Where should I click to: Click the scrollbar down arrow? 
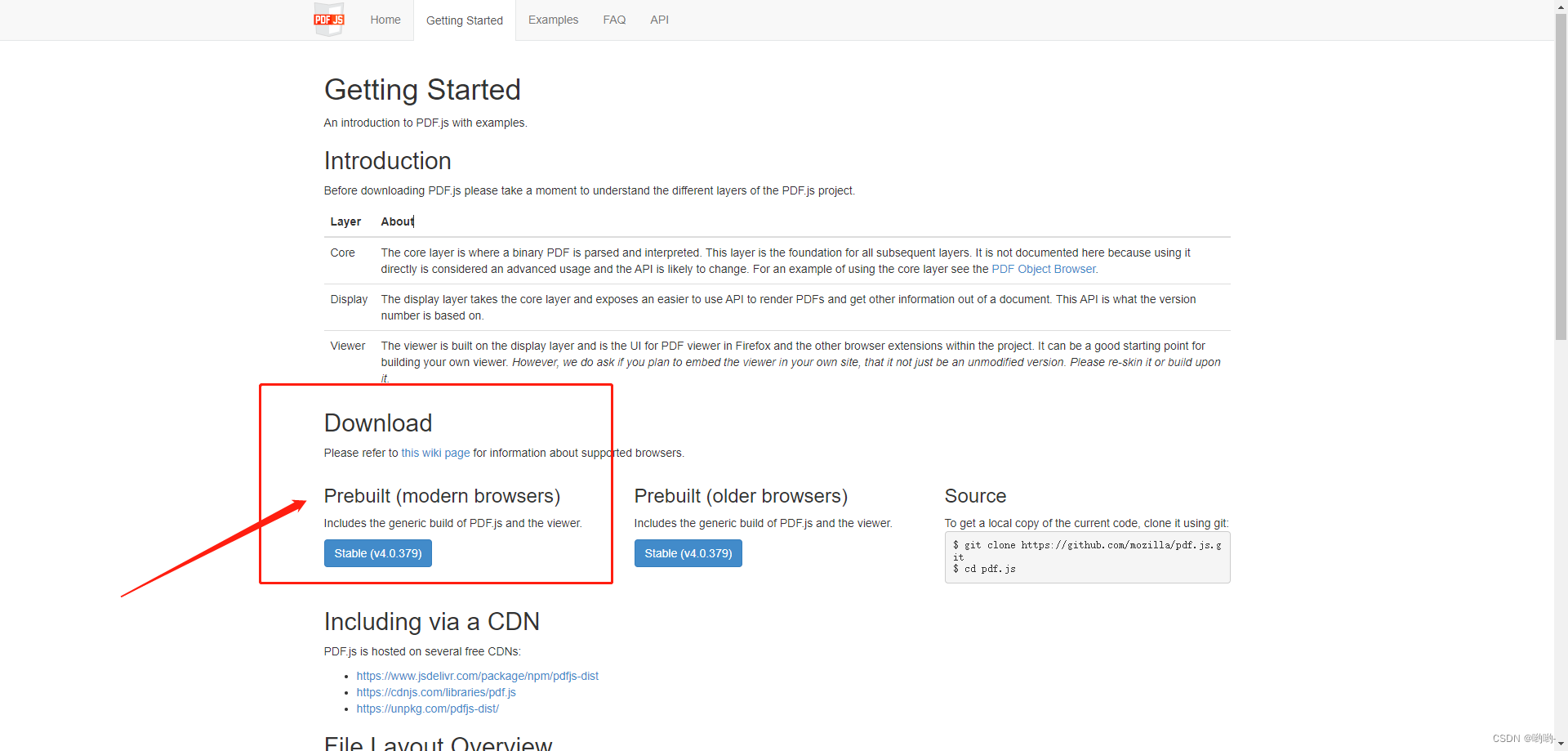coord(1561,744)
